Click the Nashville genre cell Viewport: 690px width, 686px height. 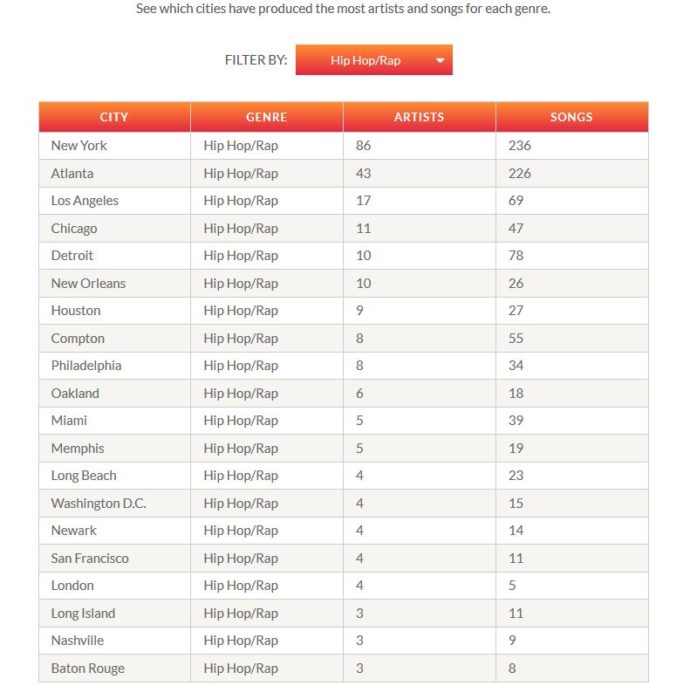point(267,641)
